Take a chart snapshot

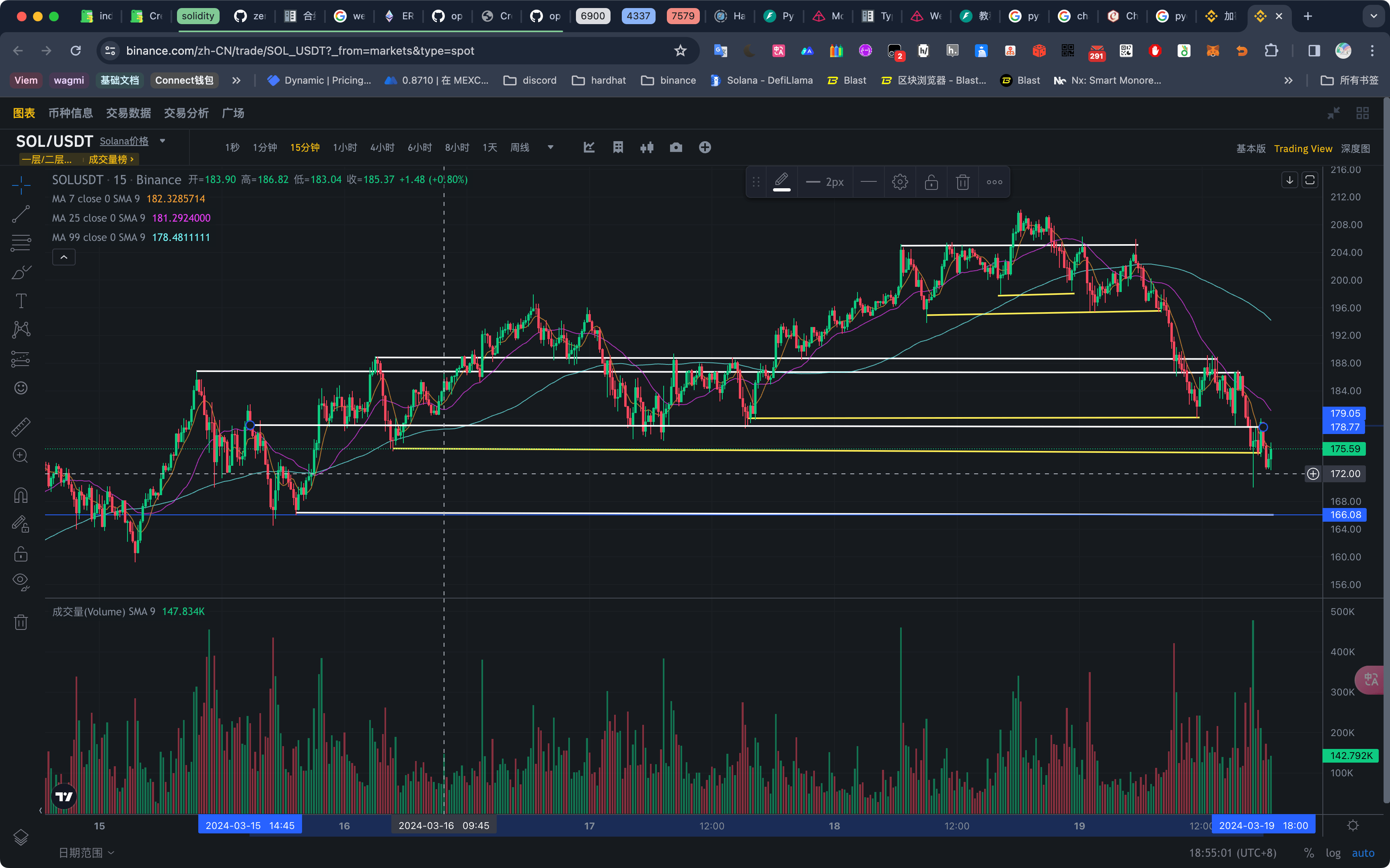[676, 148]
